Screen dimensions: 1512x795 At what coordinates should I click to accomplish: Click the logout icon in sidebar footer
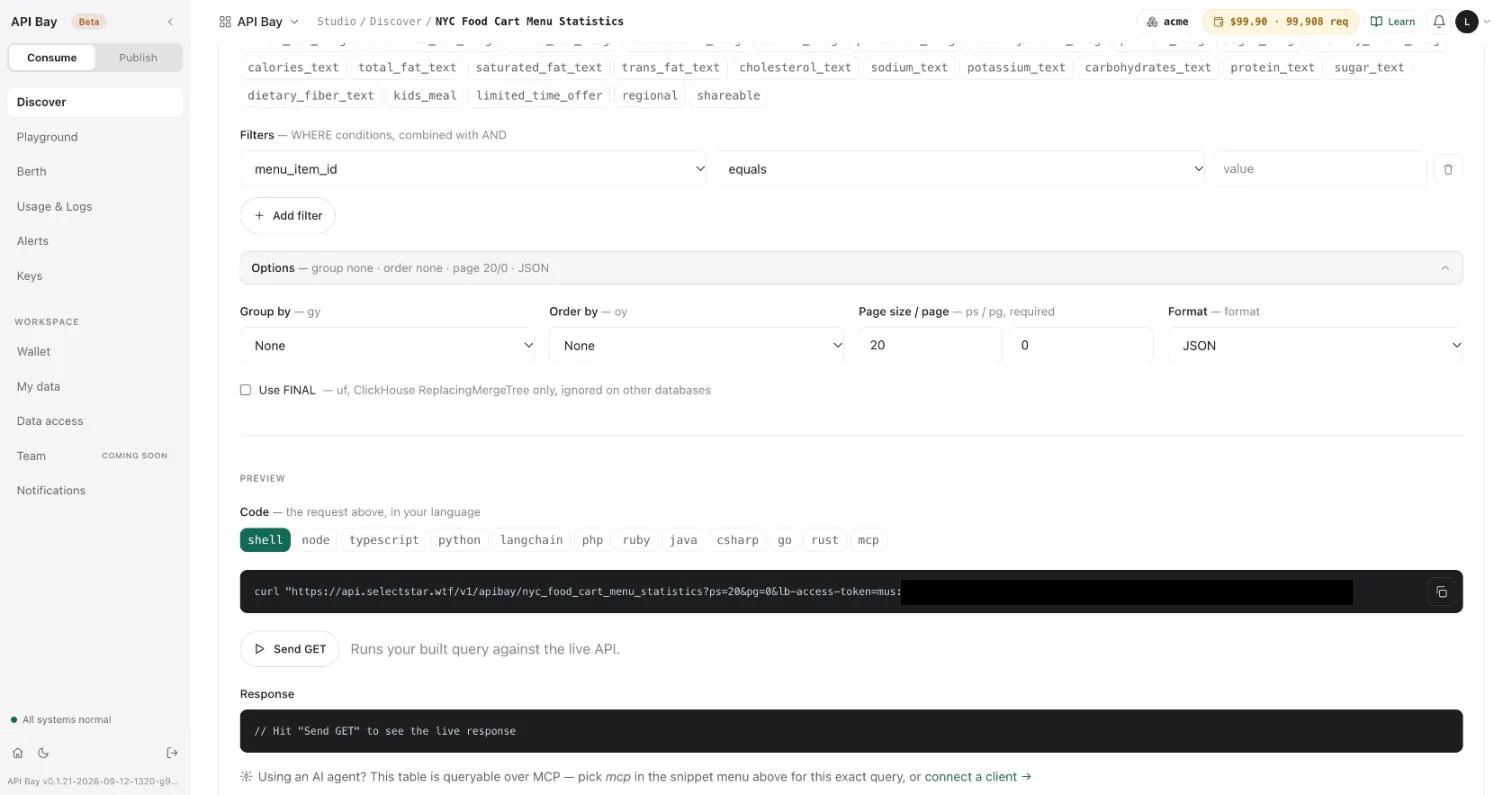tap(172, 753)
